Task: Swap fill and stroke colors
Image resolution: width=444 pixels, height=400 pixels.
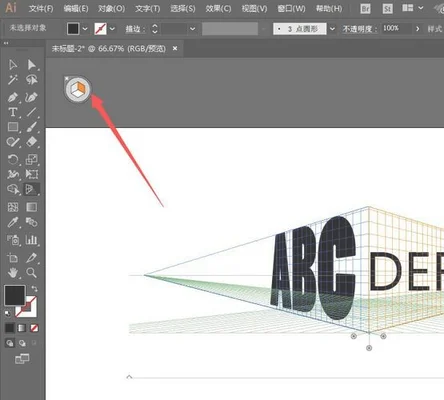Action: 34,289
